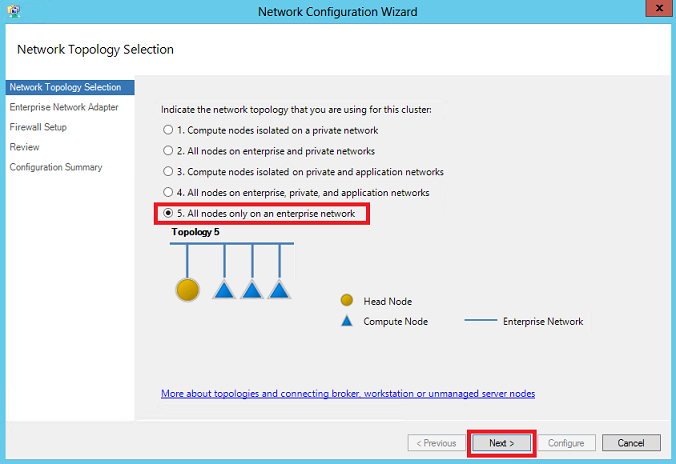Open the Network Topology Selection step
Screen dimensions: 676x464
(x=70, y=87)
